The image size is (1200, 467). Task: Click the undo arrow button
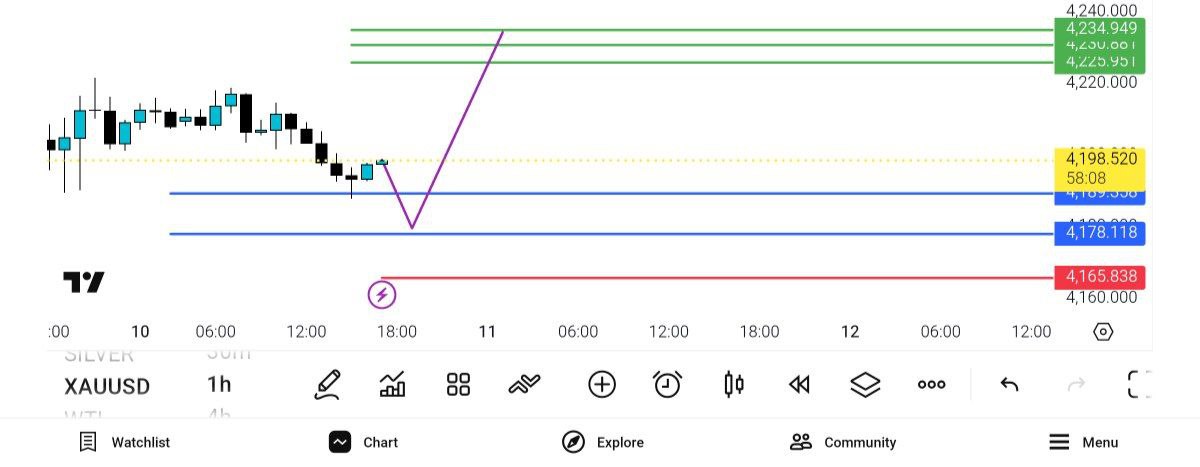click(x=1009, y=384)
